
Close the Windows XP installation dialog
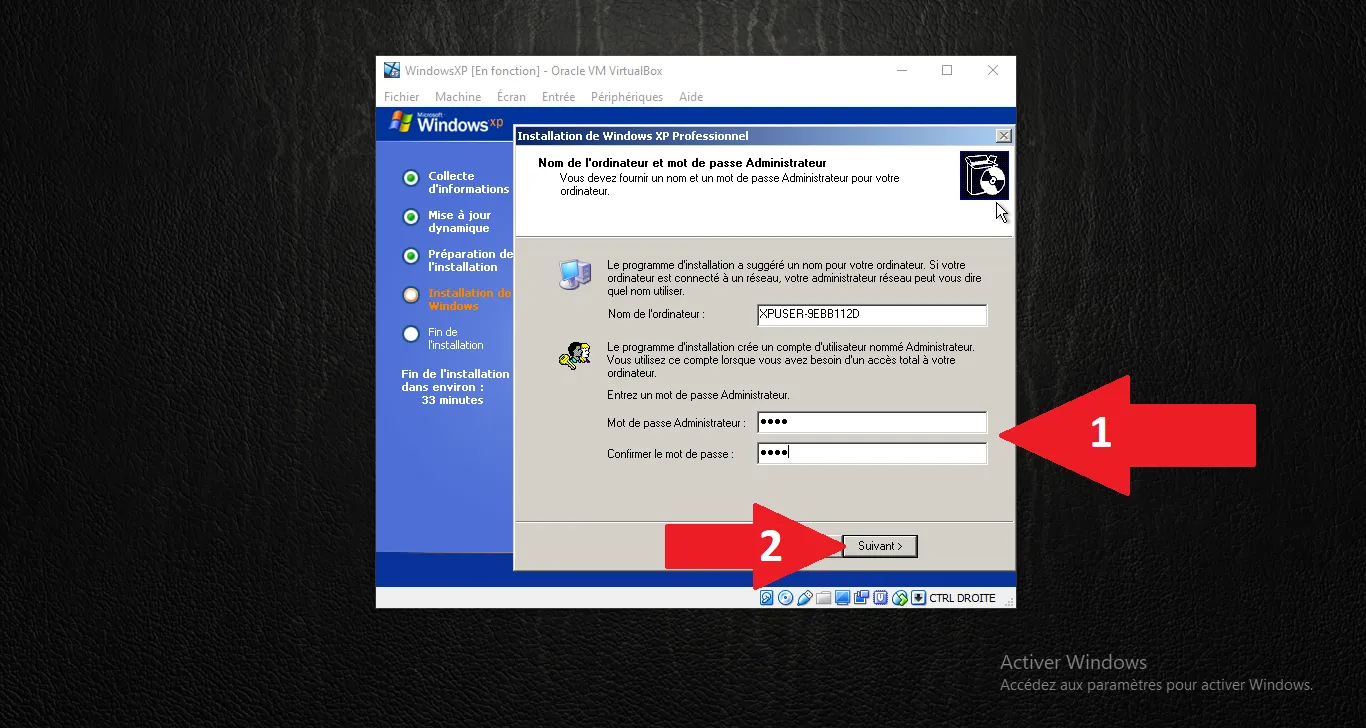click(1003, 136)
